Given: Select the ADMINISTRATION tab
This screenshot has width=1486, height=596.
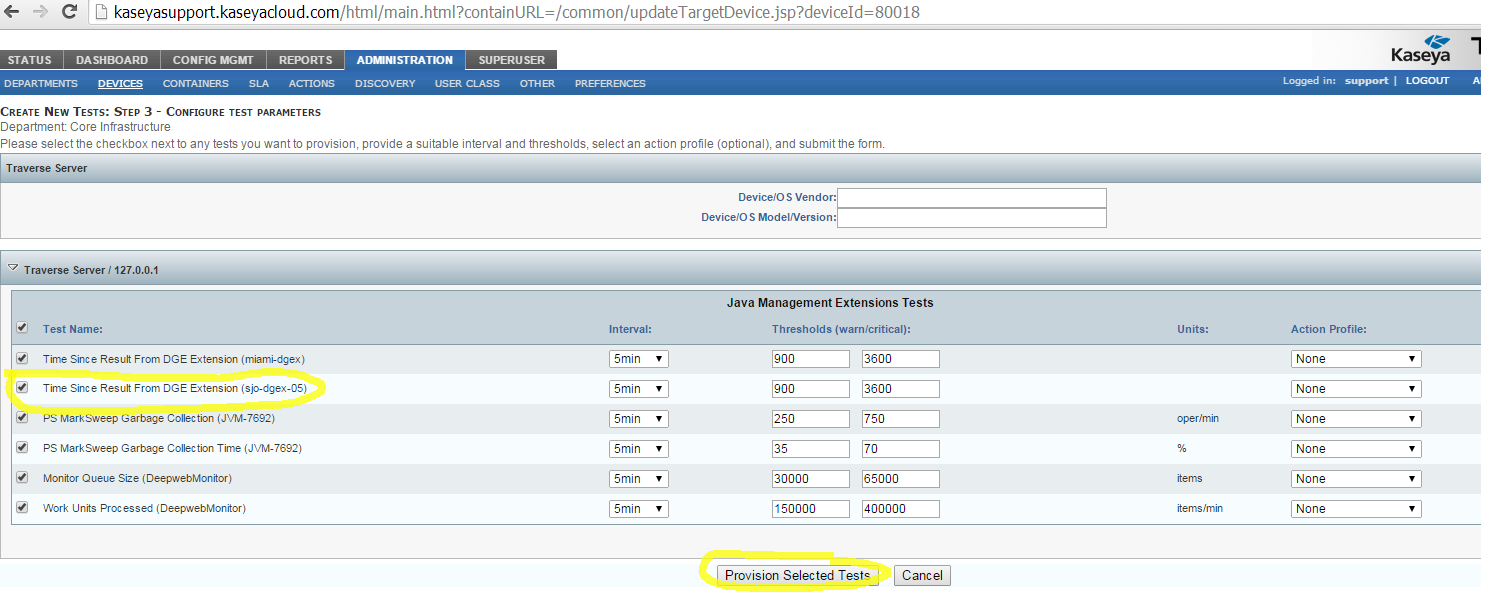Looking at the screenshot, I should tap(405, 60).
